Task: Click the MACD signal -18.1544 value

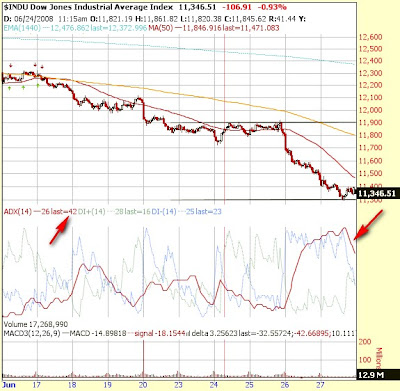Action: pos(160,333)
